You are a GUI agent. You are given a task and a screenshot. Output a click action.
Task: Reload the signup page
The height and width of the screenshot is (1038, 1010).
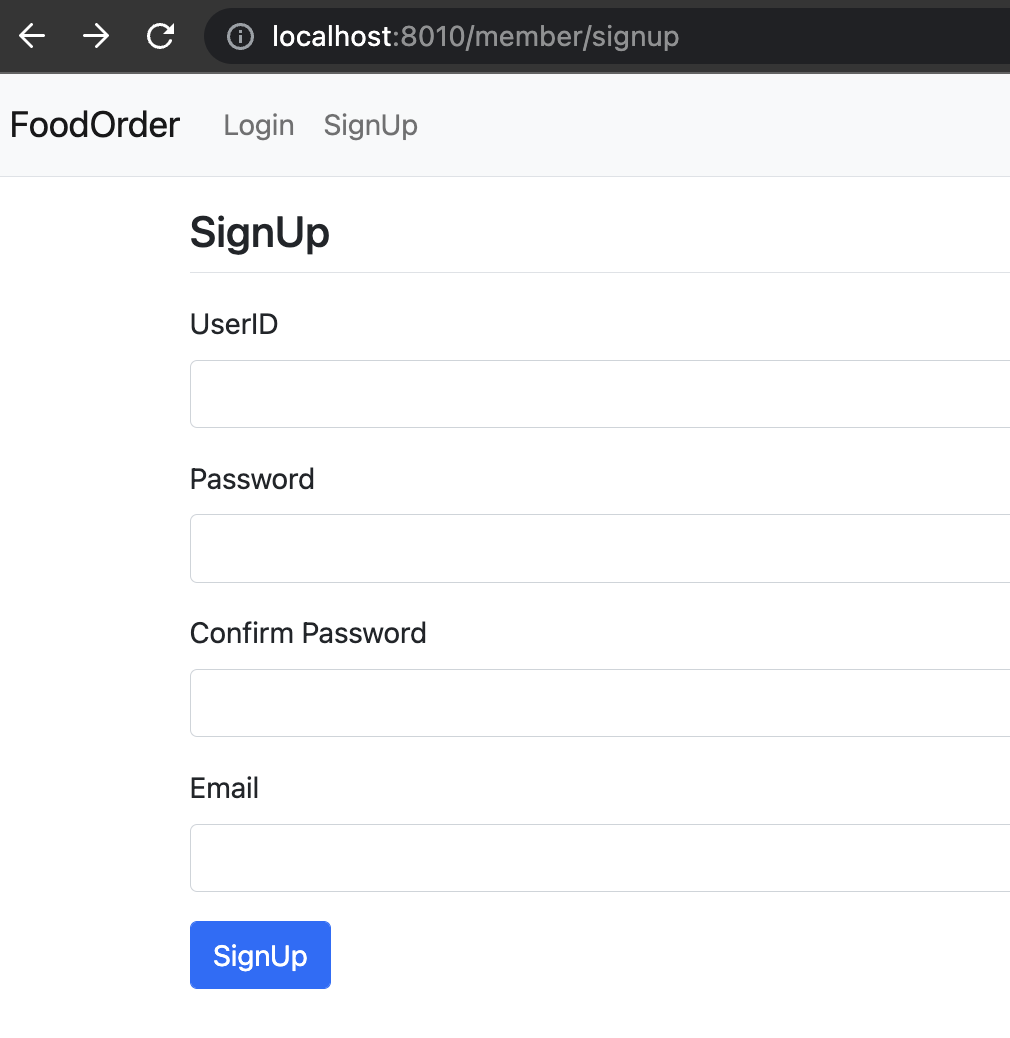[x=160, y=36]
